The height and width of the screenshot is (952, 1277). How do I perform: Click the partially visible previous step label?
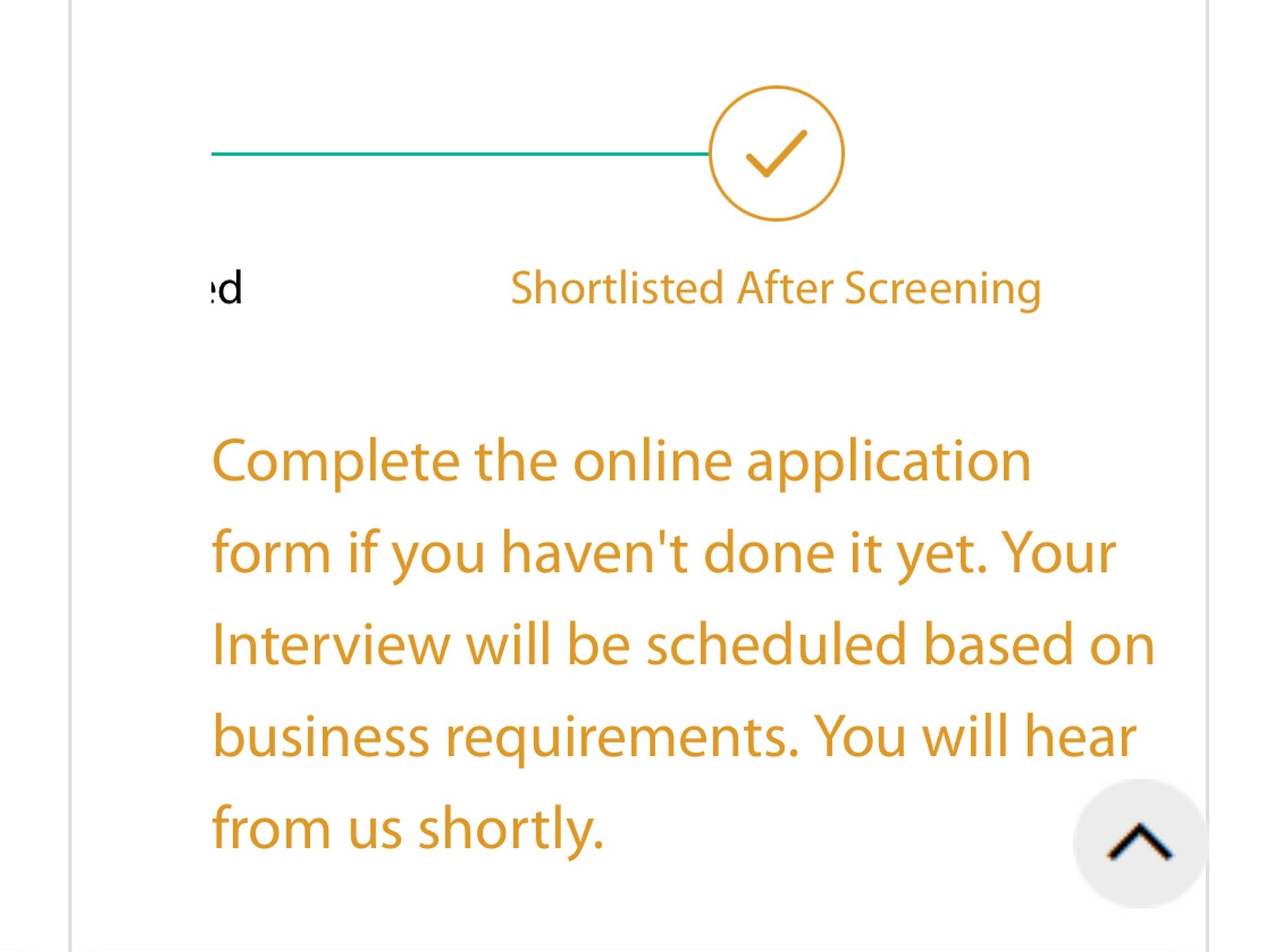tap(226, 288)
